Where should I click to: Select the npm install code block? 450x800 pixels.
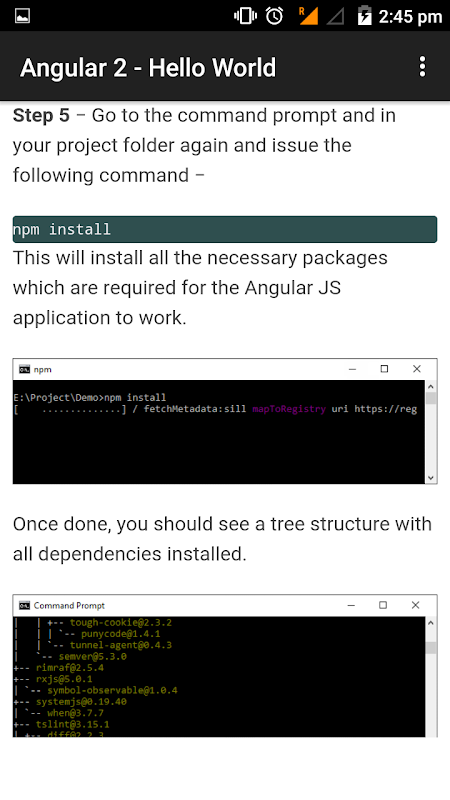(x=225, y=229)
